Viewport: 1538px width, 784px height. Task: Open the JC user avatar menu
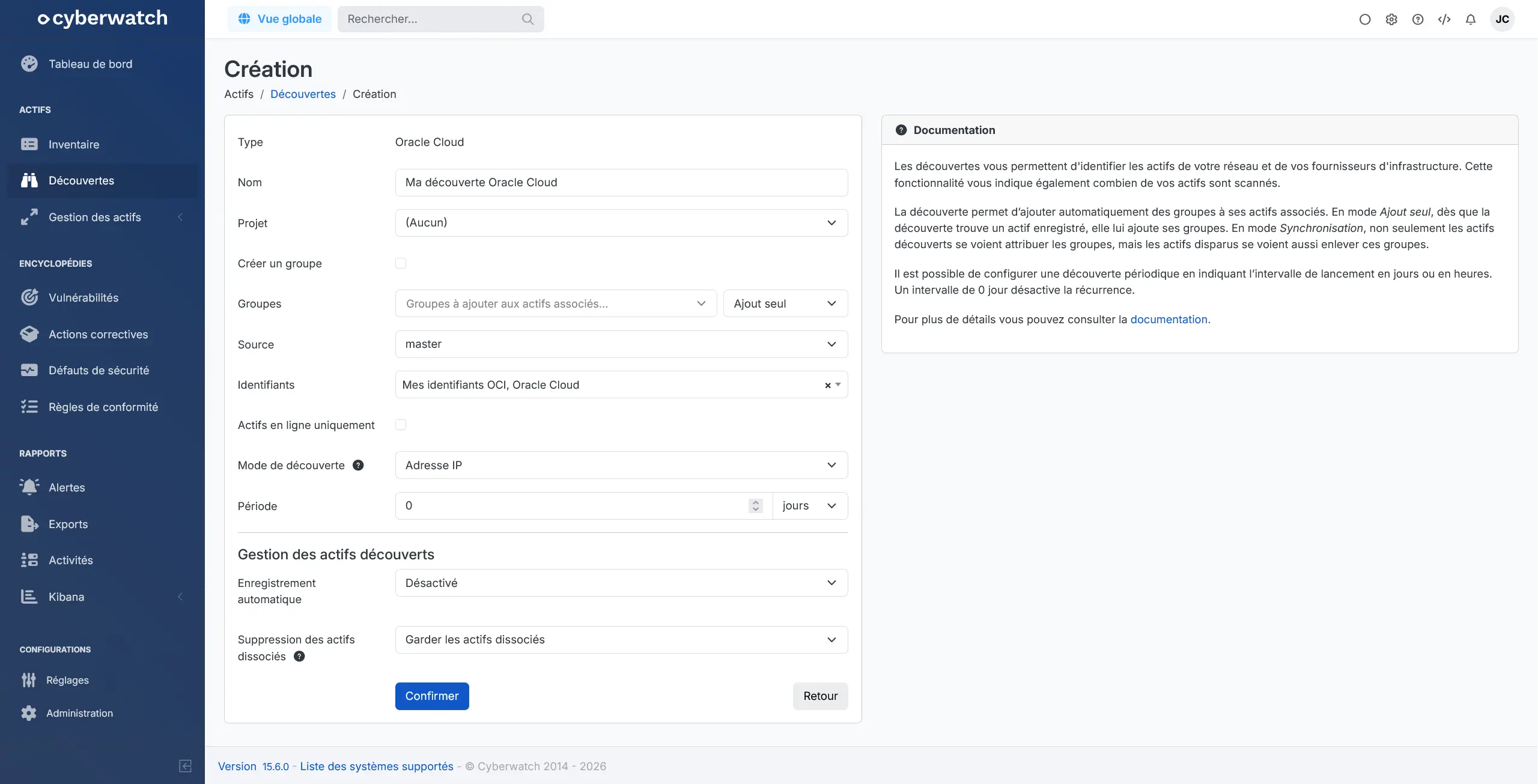point(1501,19)
